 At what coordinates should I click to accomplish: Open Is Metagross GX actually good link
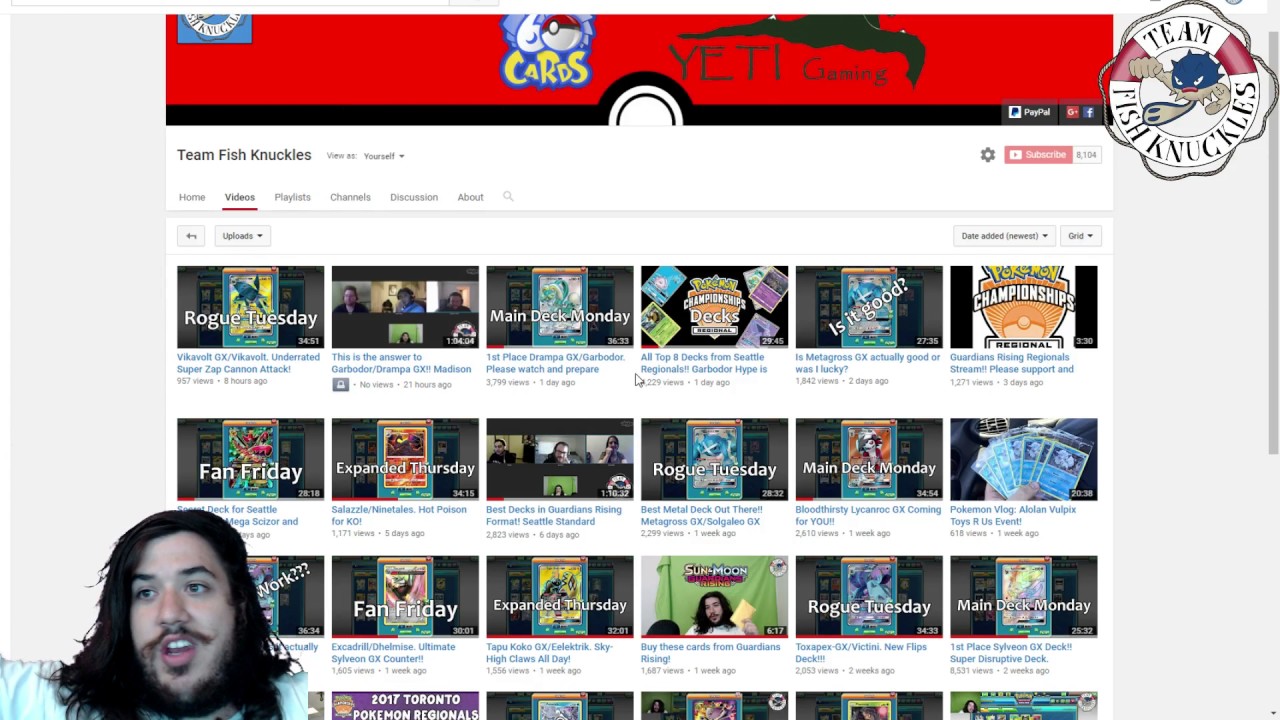pyautogui.click(x=868, y=363)
